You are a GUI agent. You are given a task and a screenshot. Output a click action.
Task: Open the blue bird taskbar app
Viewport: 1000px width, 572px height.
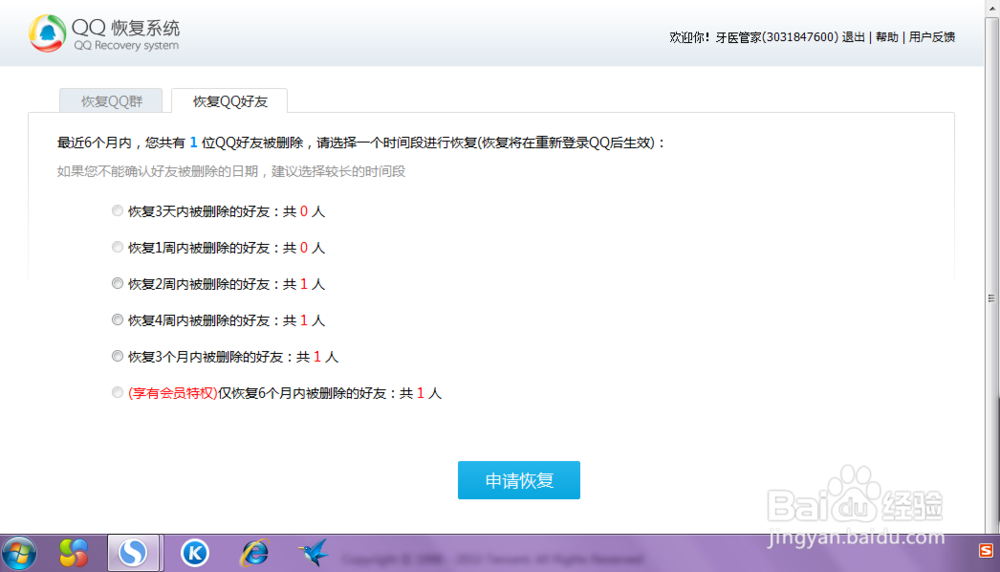[314, 553]
